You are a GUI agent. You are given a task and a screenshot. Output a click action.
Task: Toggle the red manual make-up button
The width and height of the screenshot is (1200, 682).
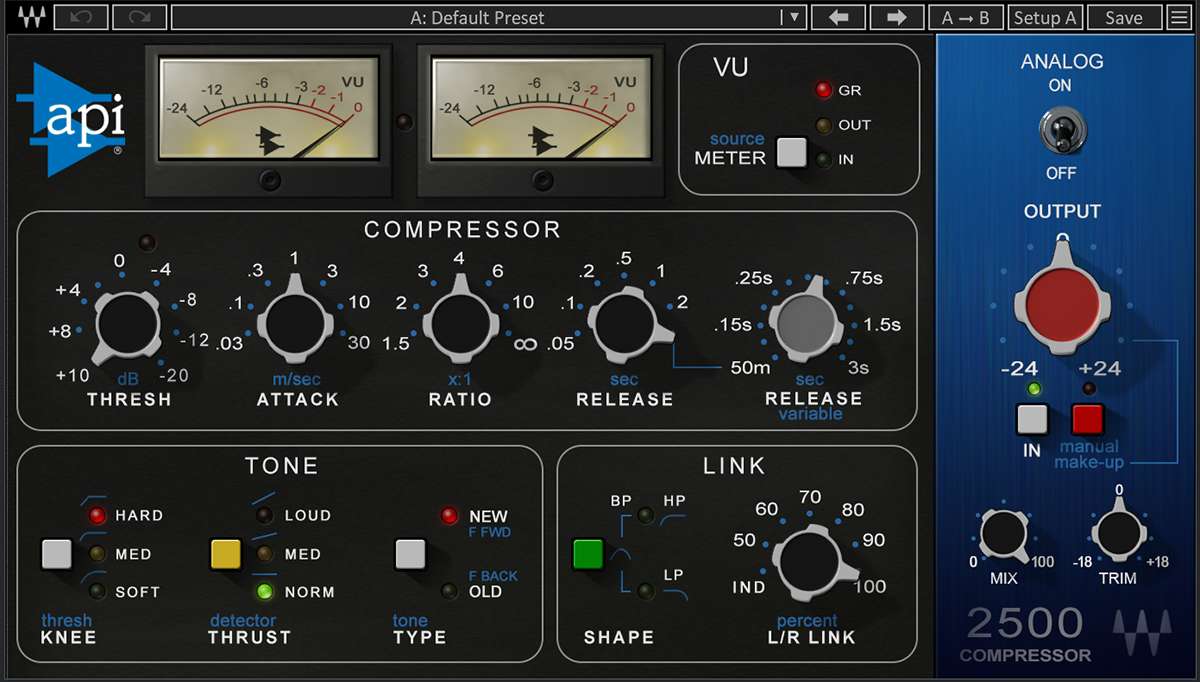[x=1087, y=419]
